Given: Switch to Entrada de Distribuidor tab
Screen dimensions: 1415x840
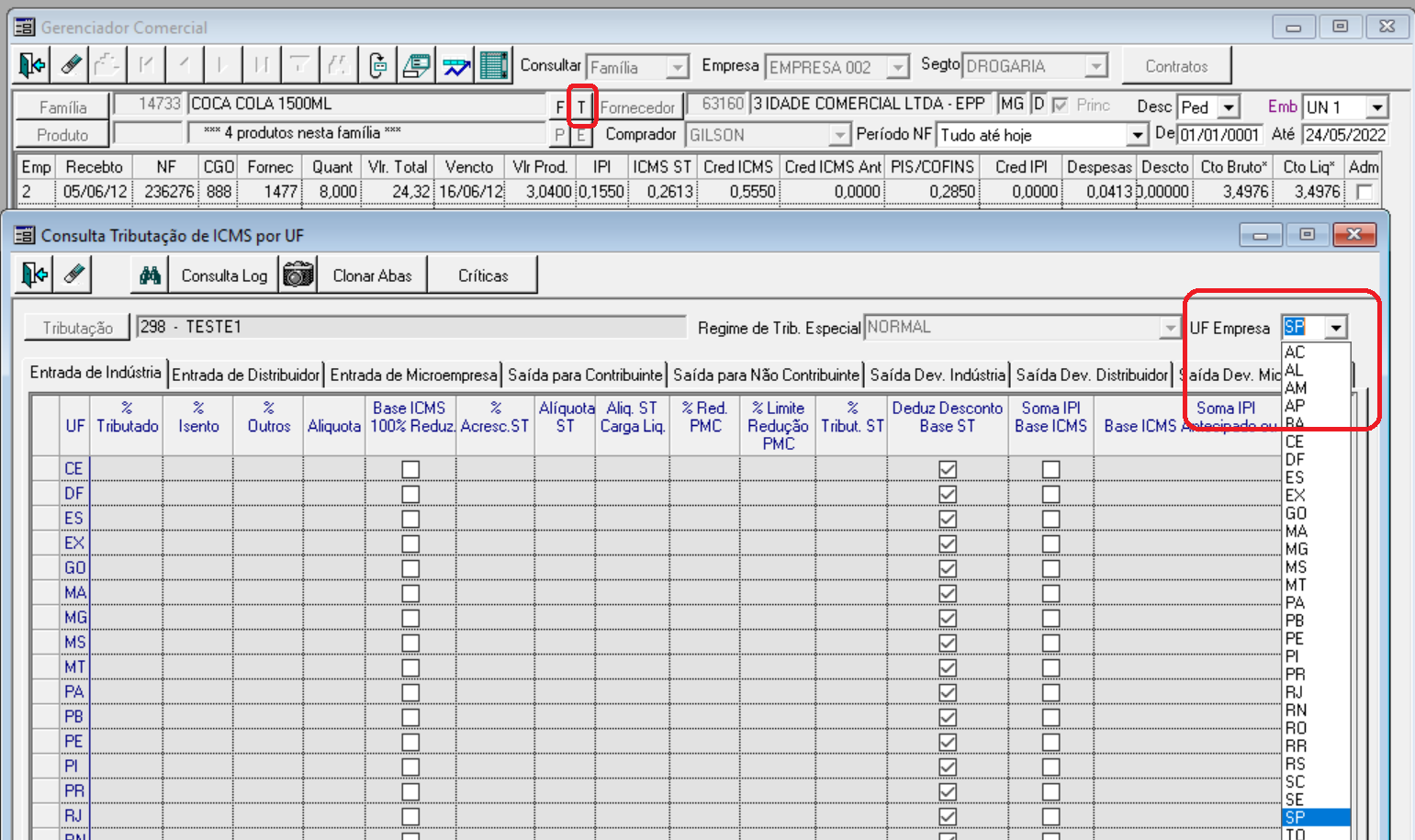Looking at the screenshot, I should [x=246, y=375].
